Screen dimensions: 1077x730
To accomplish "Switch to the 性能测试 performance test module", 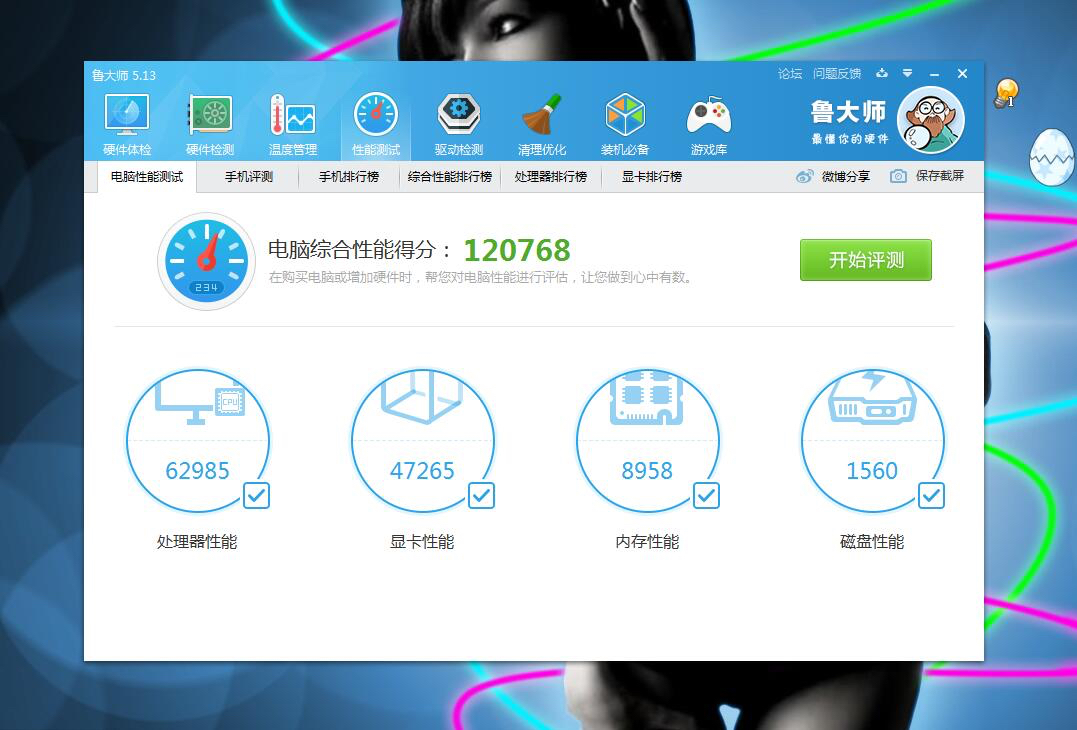I will (x=376, y=120).
